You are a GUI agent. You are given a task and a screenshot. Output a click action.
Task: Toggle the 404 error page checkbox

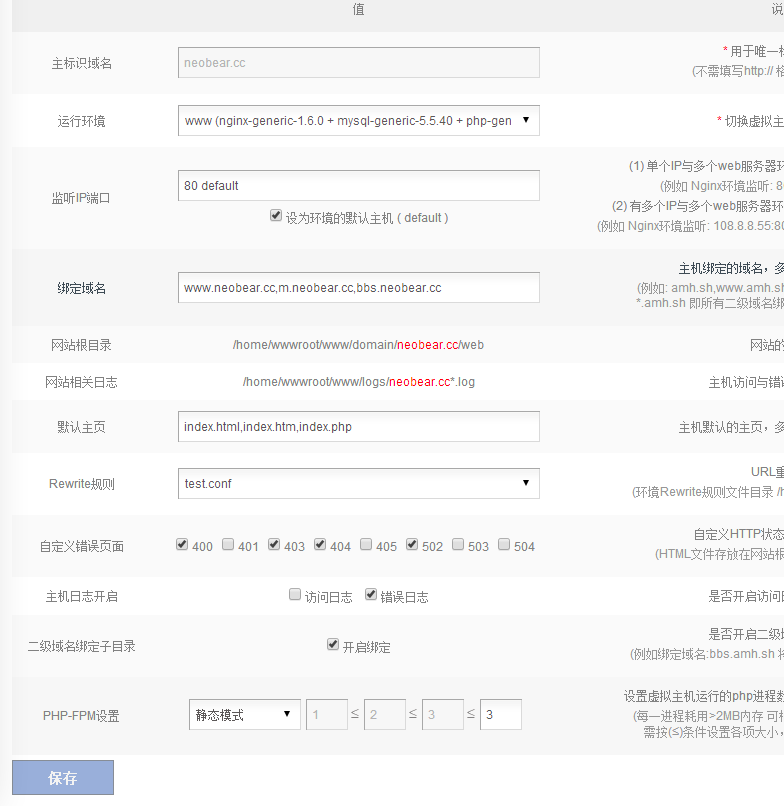point(320,545)
